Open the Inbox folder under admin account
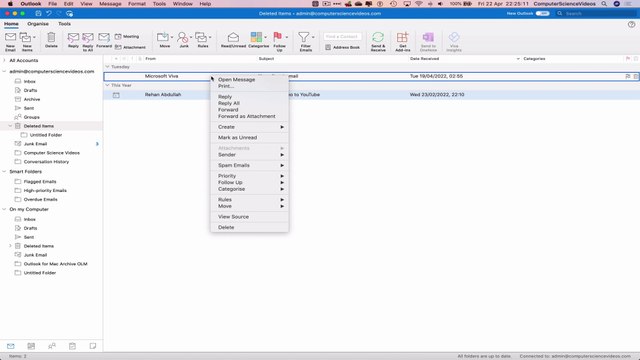 pyautogui.click(x=29, y=82)
